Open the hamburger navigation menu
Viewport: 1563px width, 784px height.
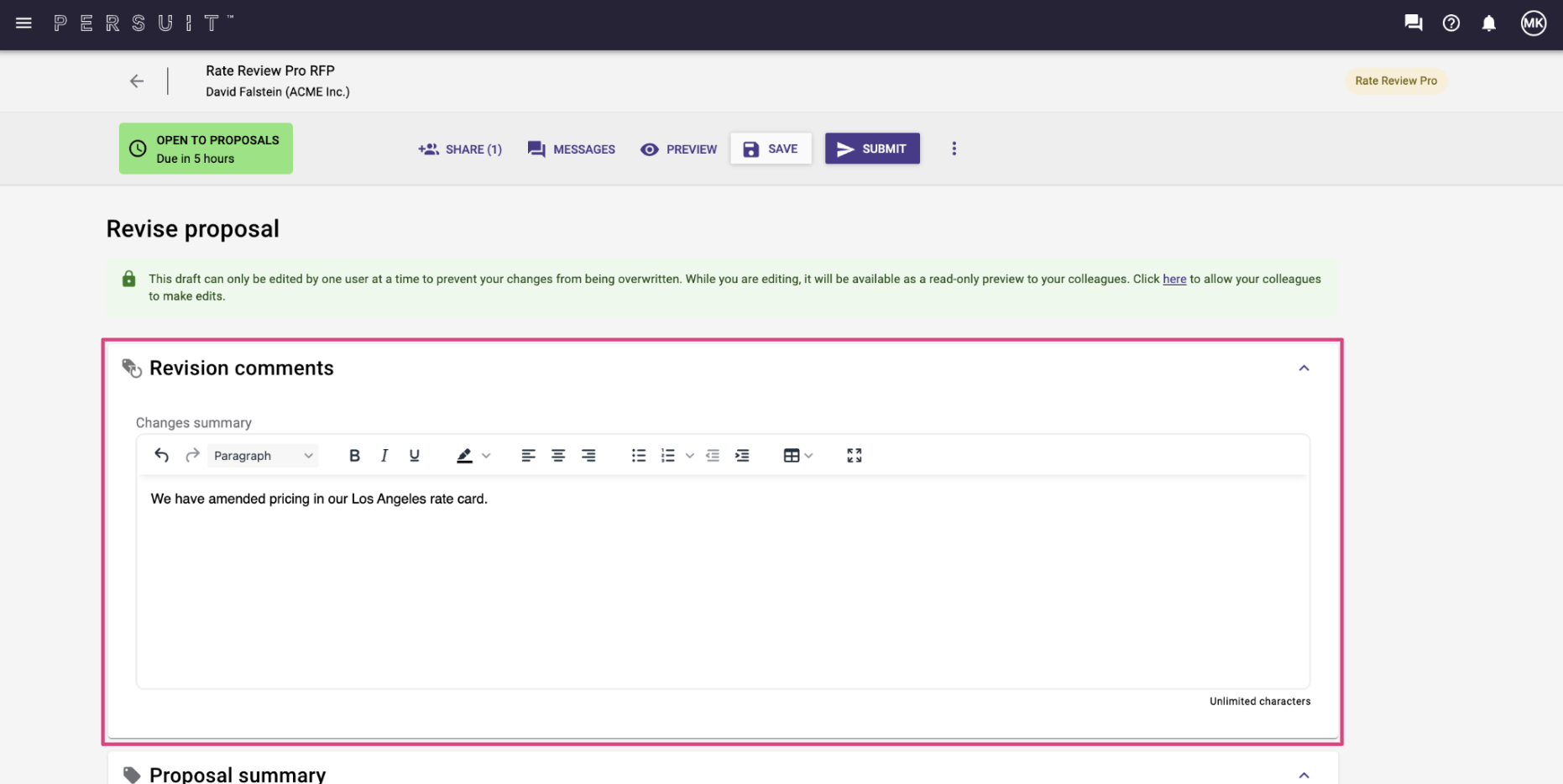point(24,24)
